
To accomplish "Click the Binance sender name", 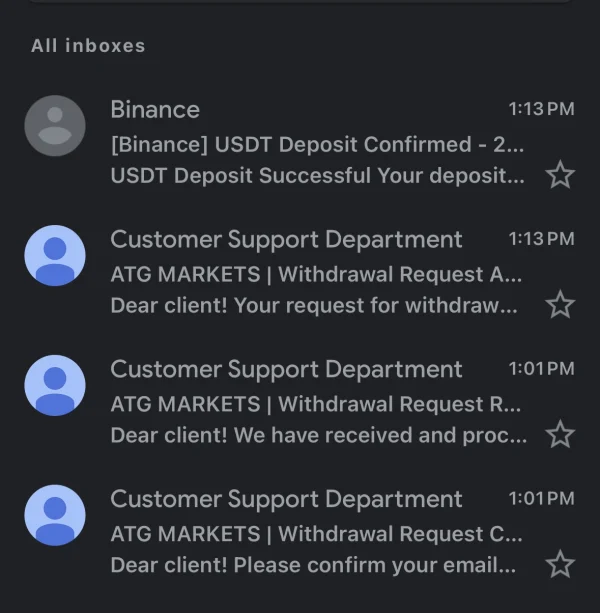I will [155, 110].
